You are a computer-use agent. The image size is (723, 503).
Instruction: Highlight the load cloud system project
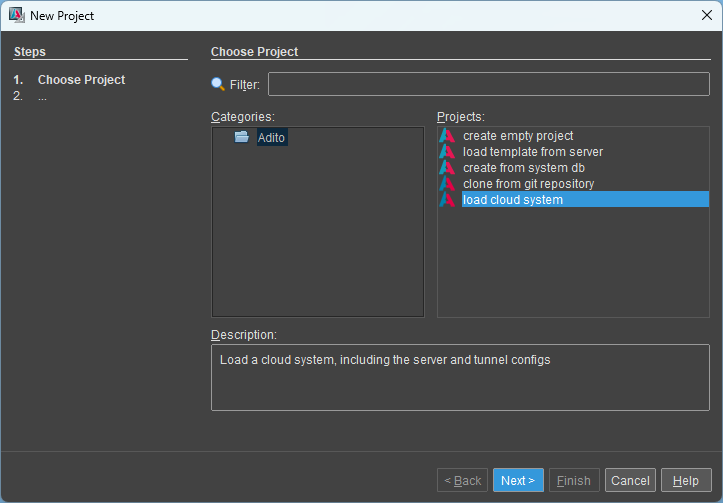coord(512,200)
